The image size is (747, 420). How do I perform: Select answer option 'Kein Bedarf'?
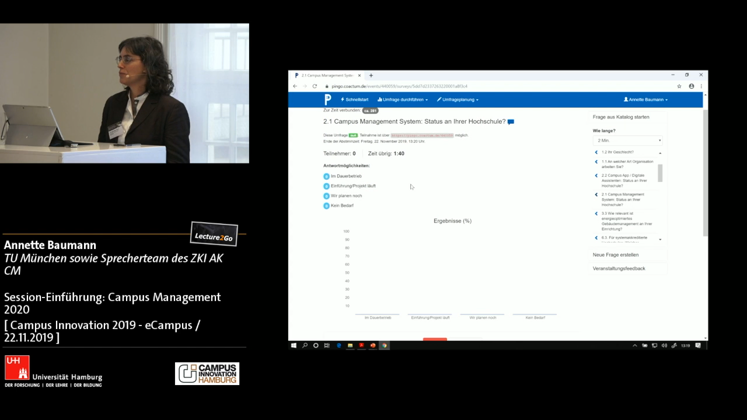coord(326,205)
